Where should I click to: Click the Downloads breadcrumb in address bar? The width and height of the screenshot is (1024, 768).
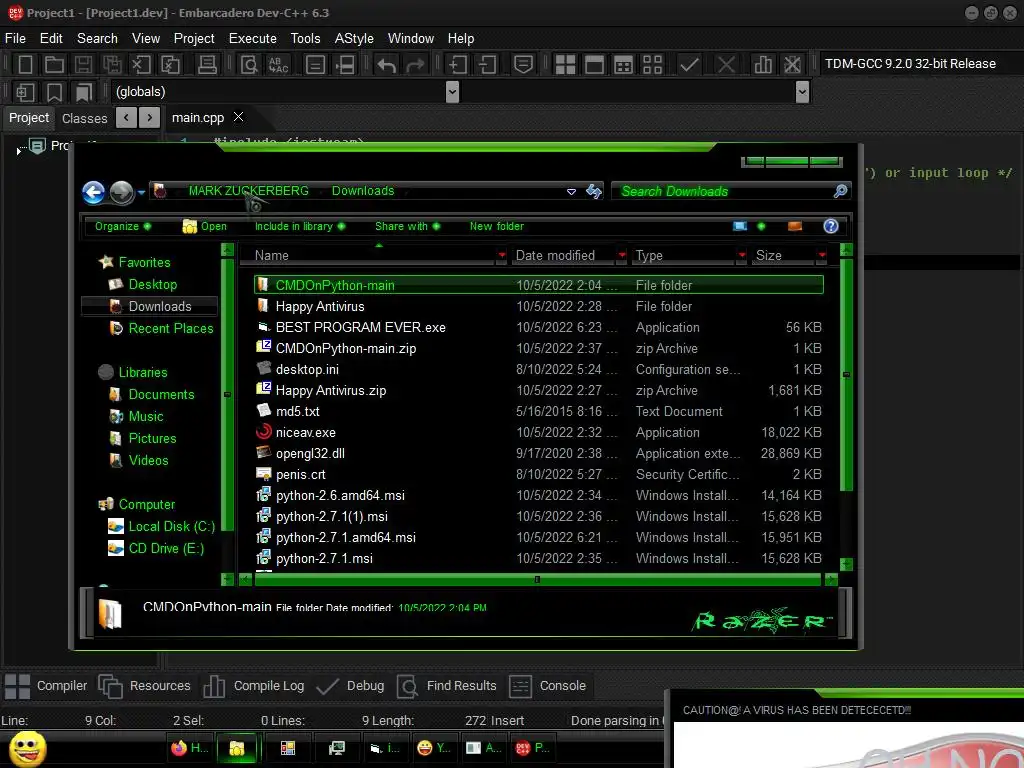(363, 191)
